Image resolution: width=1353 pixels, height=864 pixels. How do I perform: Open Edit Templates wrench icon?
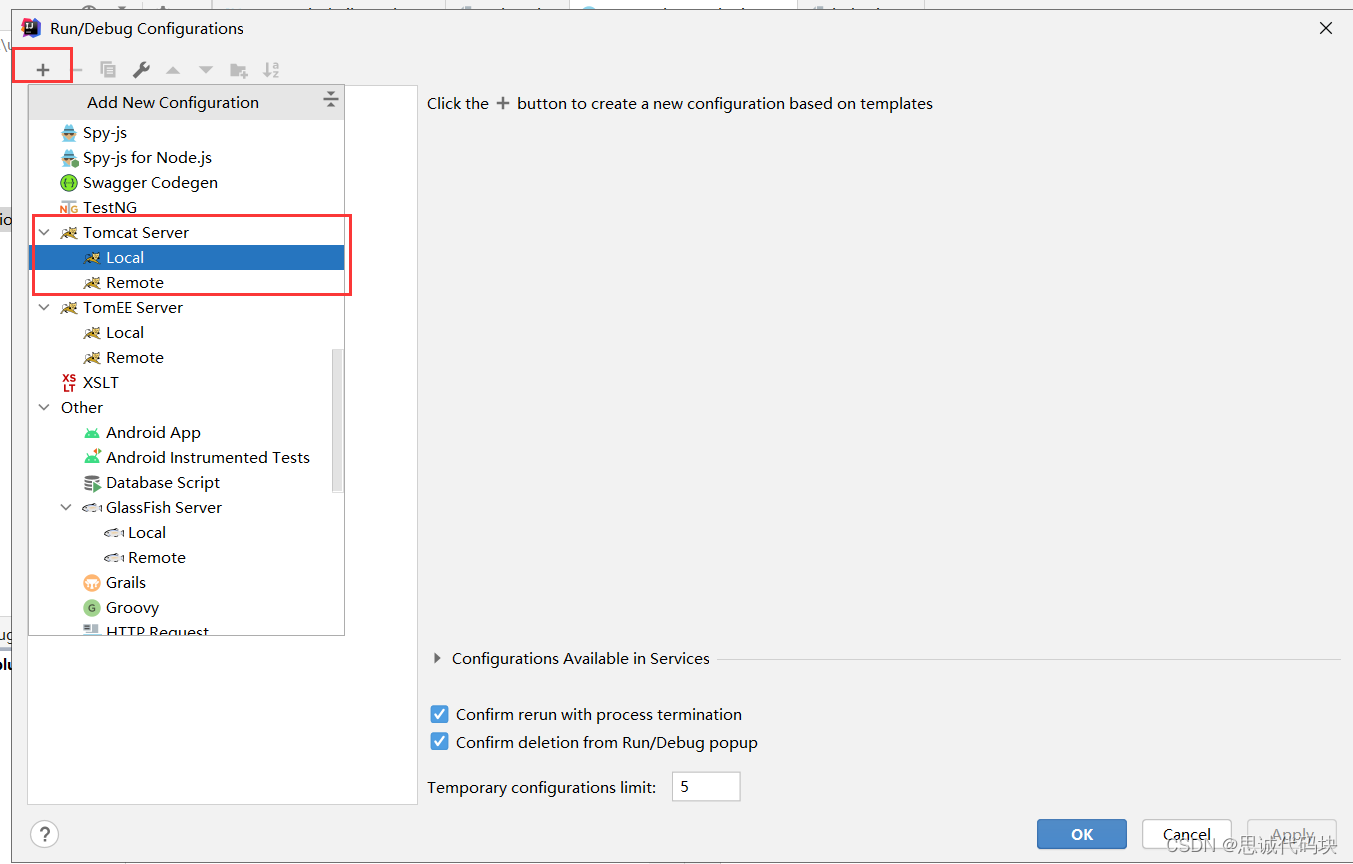click(x=141, y=70)
